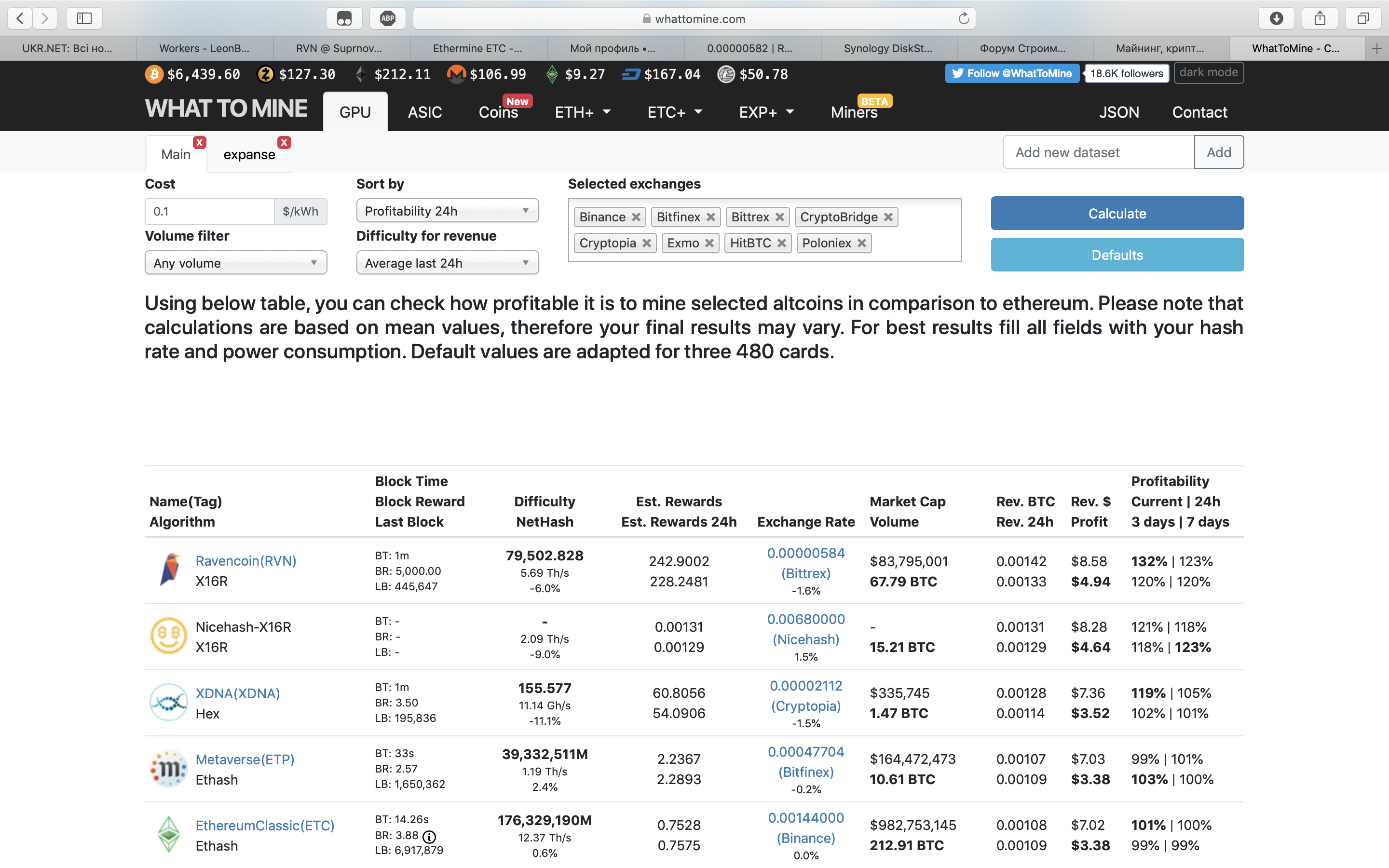Click the Metaverse ETP coin logo
The width and height of the screenshot is (1389, 868).
click(169, 768)
